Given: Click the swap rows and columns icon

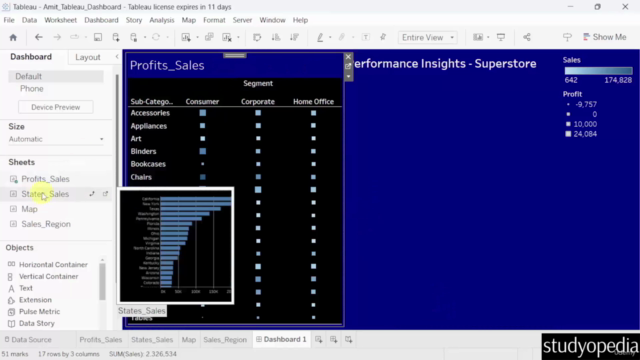Looking at the screenshot, I should click(x=257, y=38).
